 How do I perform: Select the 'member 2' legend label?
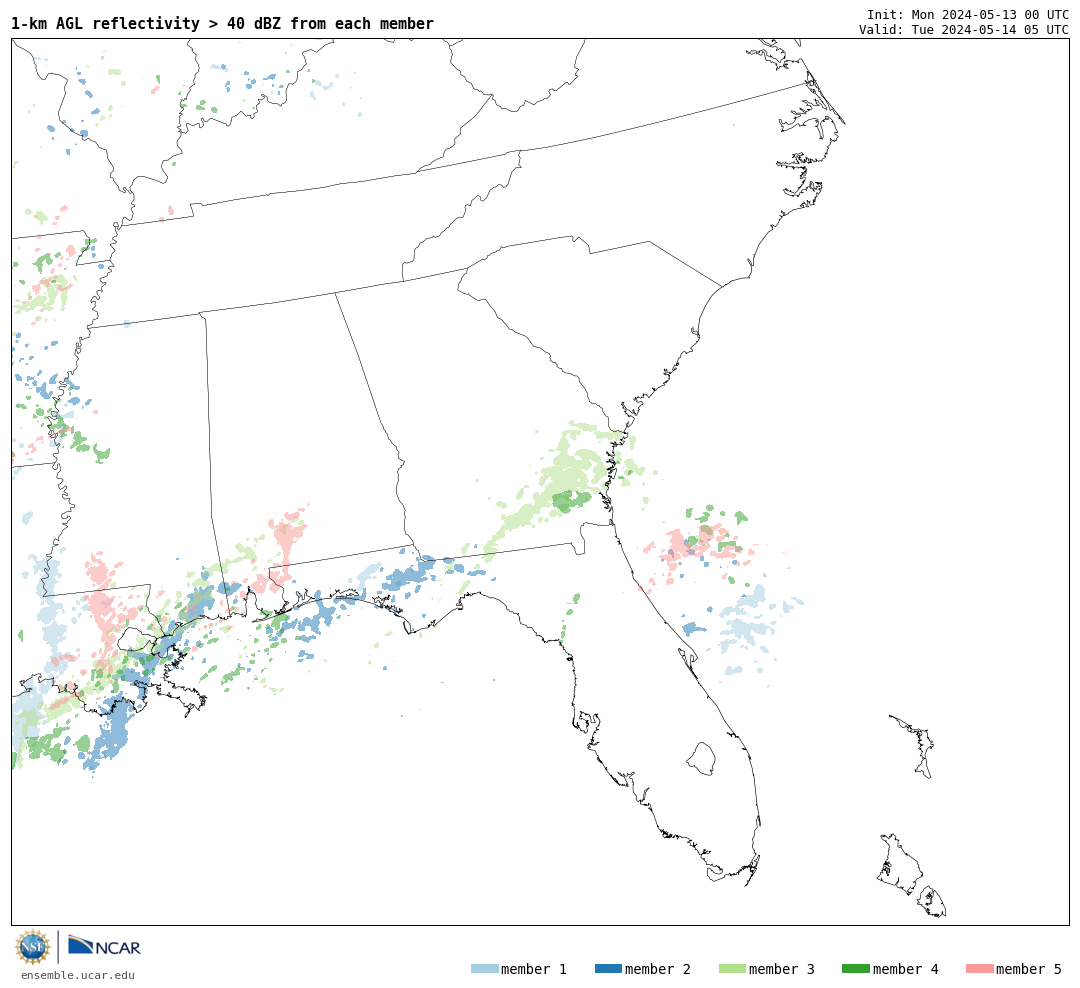click(658, 969)
